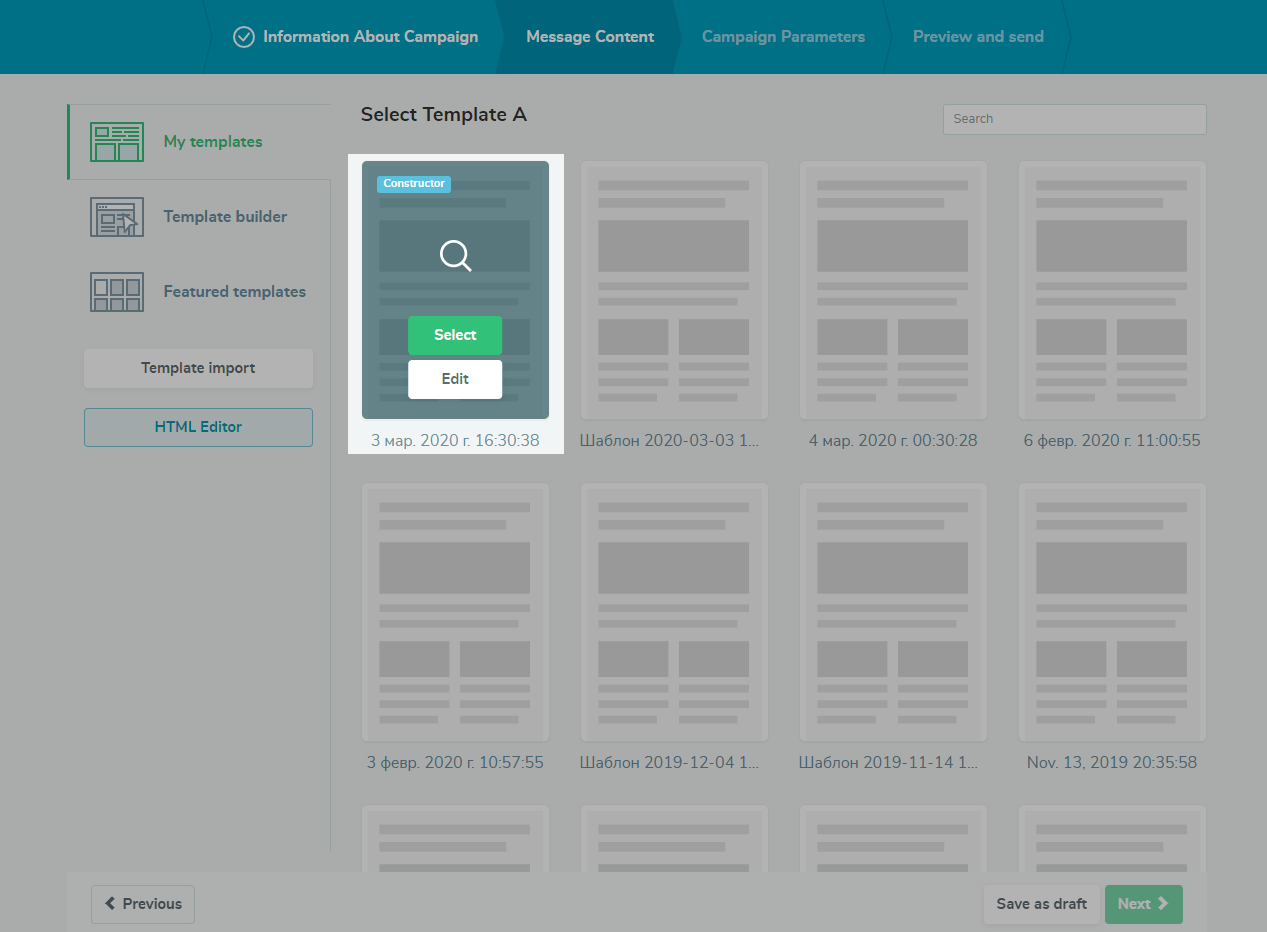Screen dimensions: 1267x932
Task: Click Save as draft
Action: (x=1041, y=904)
